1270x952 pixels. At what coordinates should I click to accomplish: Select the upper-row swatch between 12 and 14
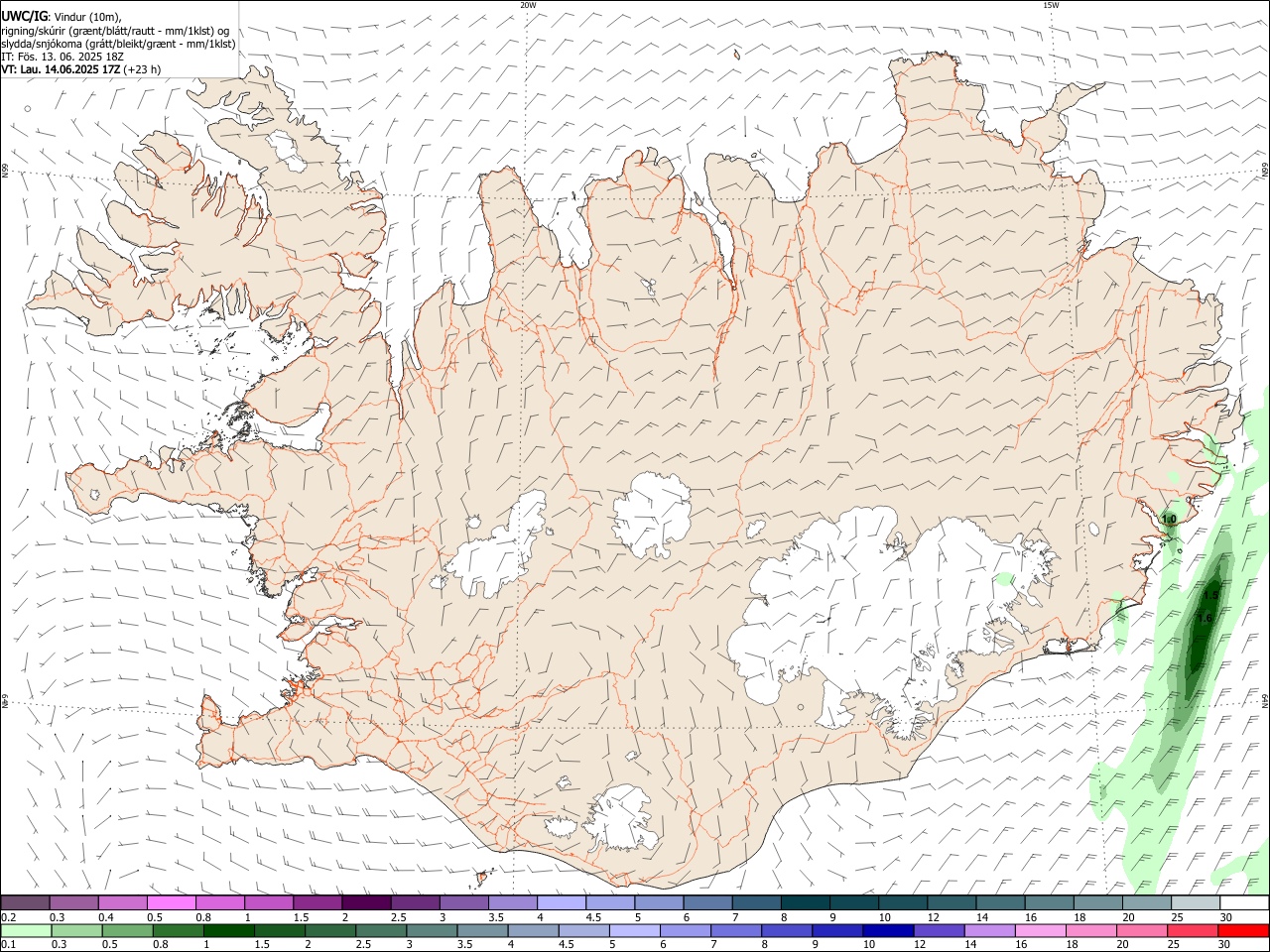coord(951,903)
